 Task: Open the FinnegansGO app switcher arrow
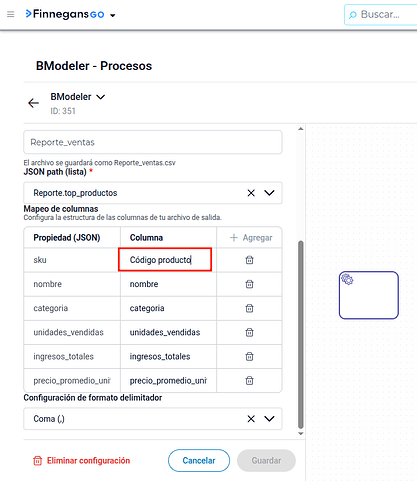point(113,15)
